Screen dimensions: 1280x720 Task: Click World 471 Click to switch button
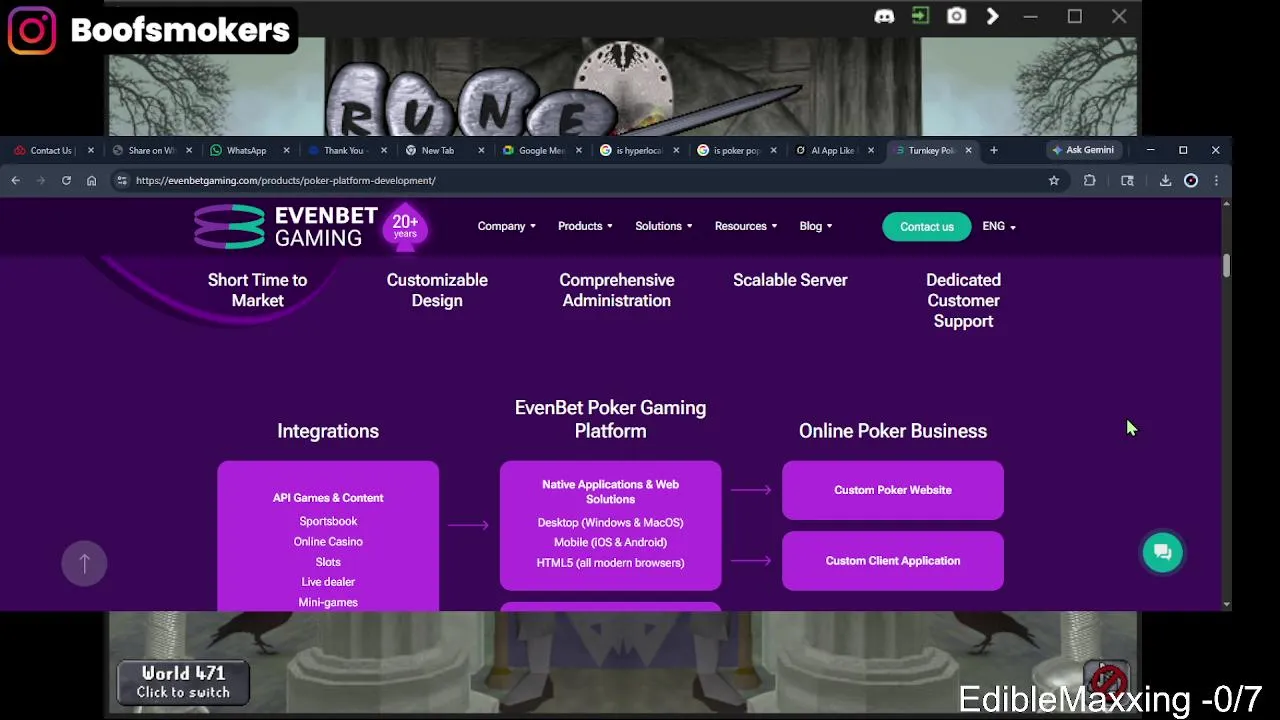(183, 682)
